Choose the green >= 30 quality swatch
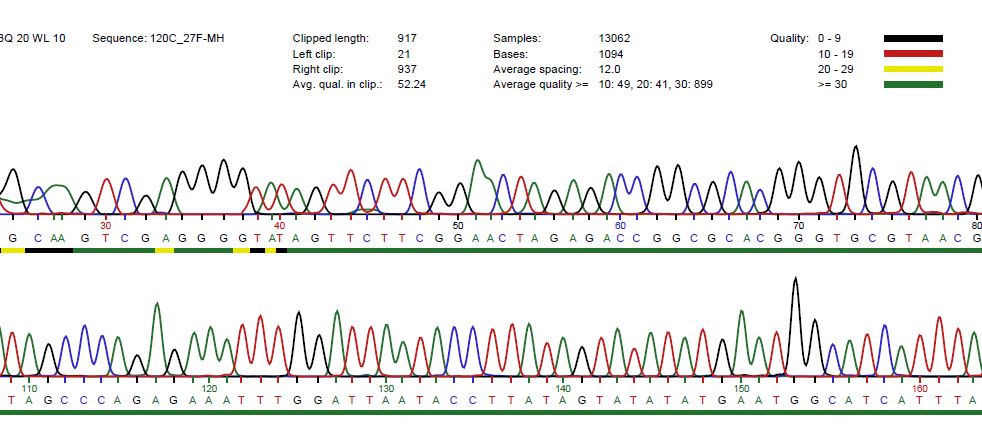This screenshot has width=982, height=444. (x=913, y=84)
